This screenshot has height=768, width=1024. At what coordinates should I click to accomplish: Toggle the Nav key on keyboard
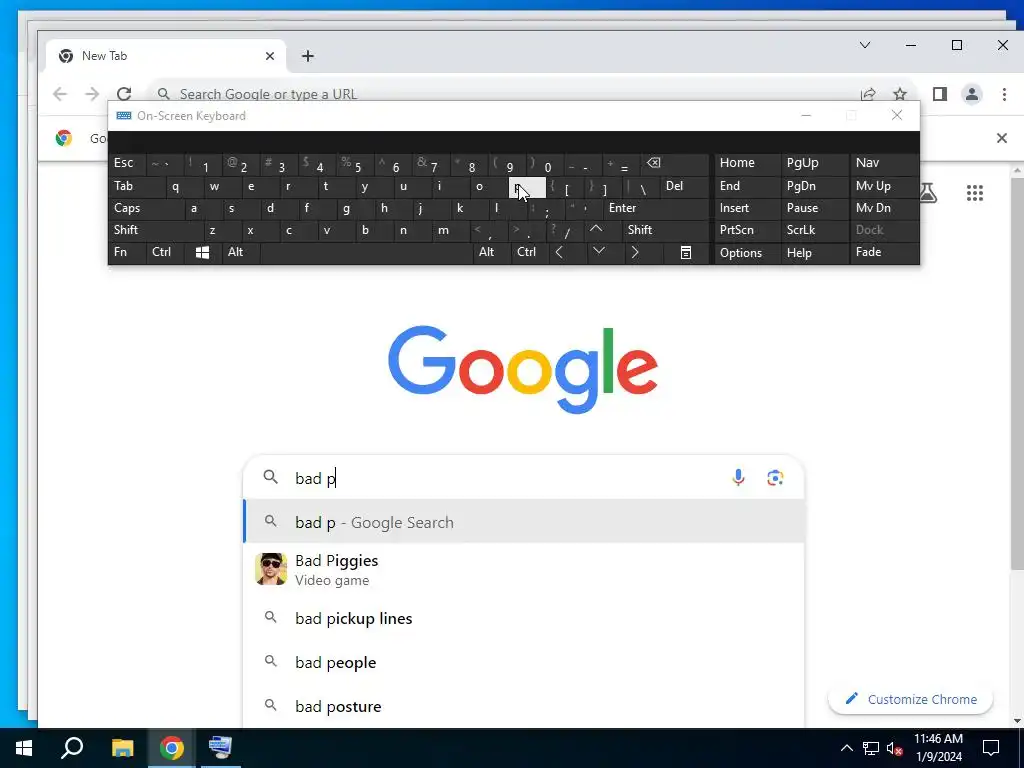[x=884, y=163]
